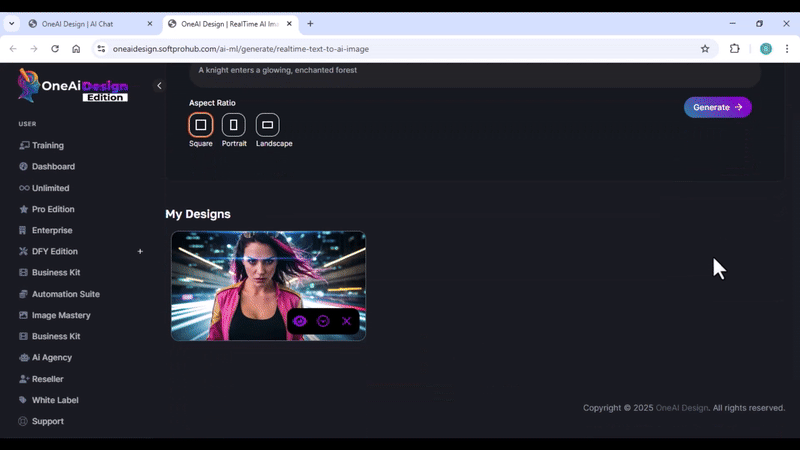Open a new browser tab
Screen dimensions: 800x450
click(x=310, y=24)
